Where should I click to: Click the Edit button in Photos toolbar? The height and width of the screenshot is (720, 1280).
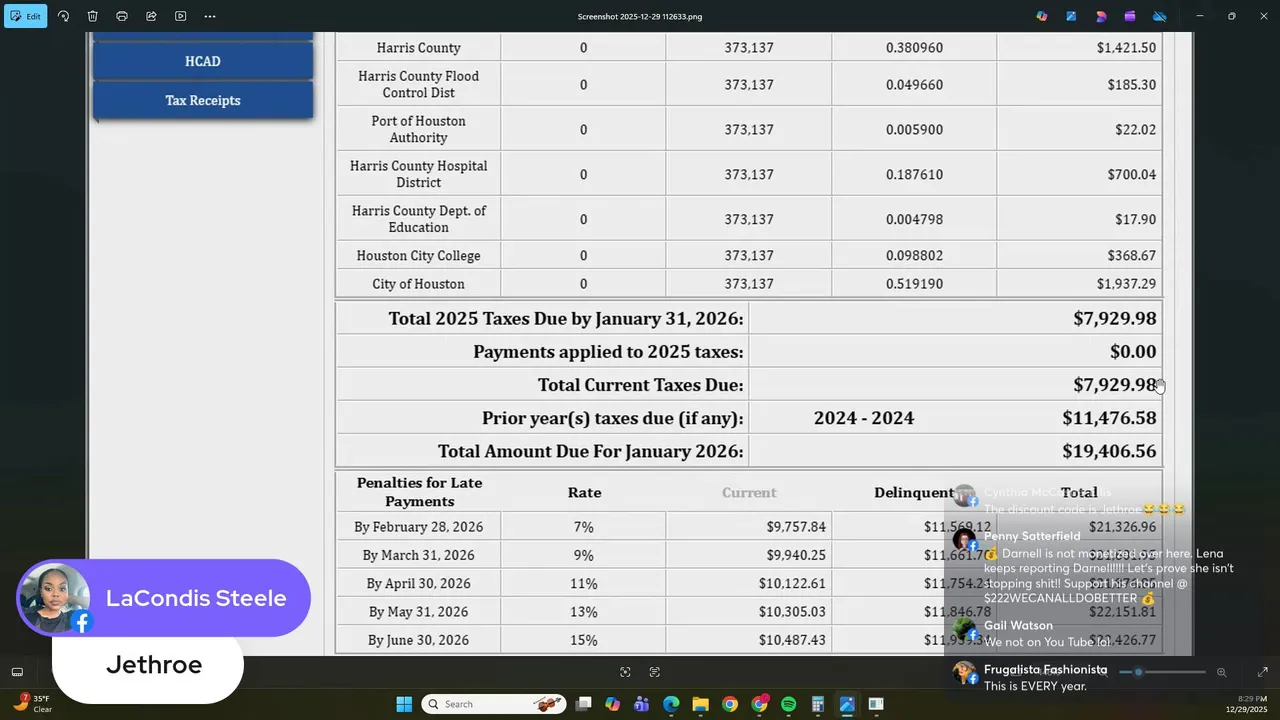tap(26, 16)
